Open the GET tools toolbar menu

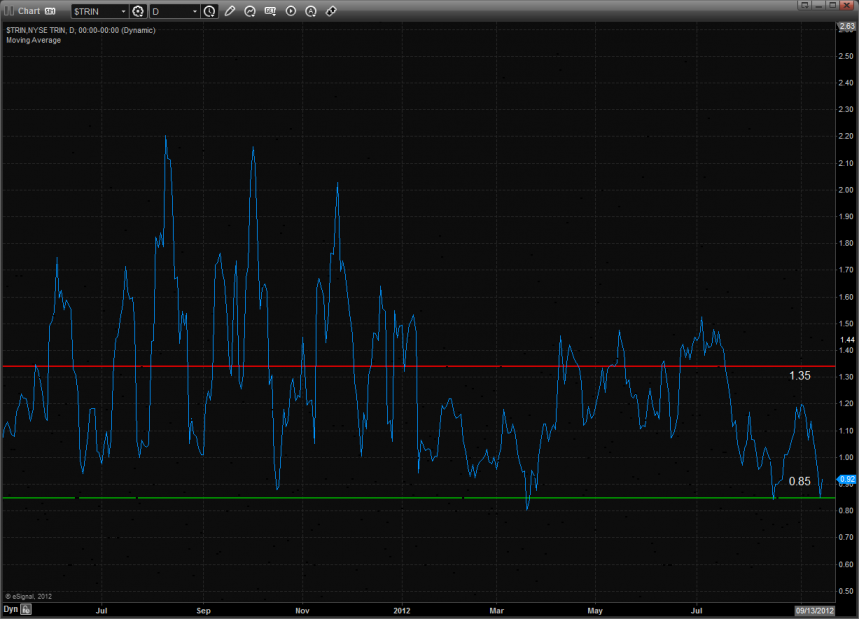(x=271, y=11)
